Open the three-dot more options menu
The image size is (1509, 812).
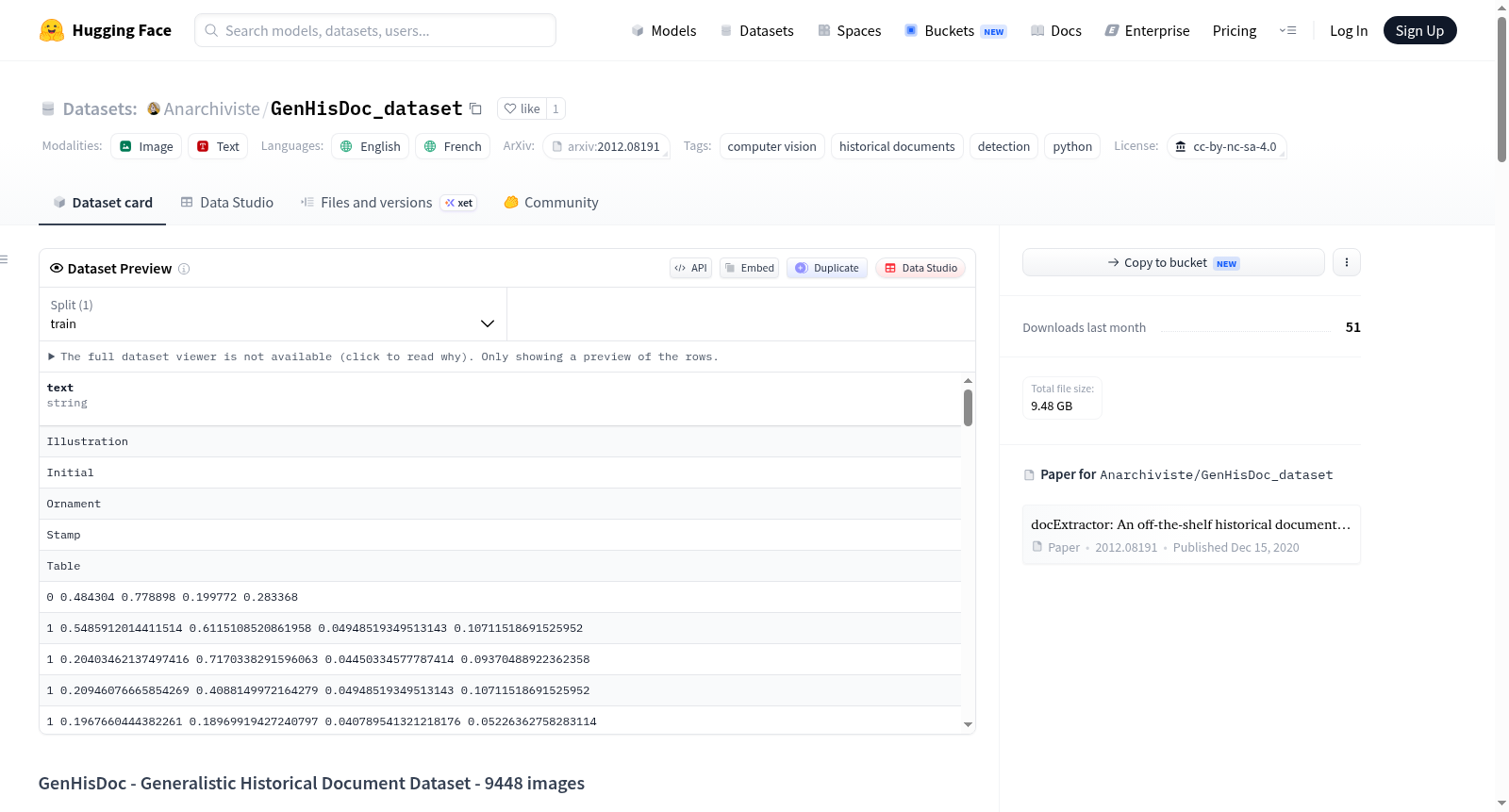pos(1347,262)
